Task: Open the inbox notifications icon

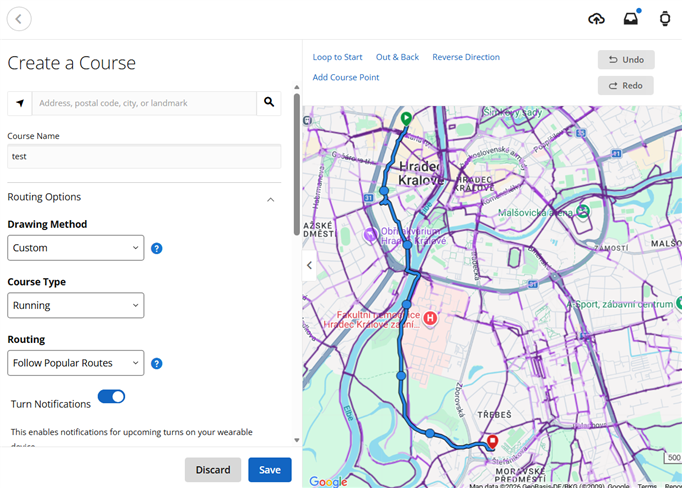Action: click(x=630, y=19)
